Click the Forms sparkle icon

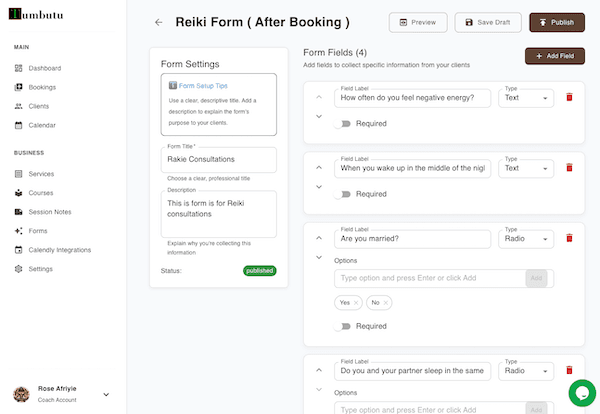point(18,231)
